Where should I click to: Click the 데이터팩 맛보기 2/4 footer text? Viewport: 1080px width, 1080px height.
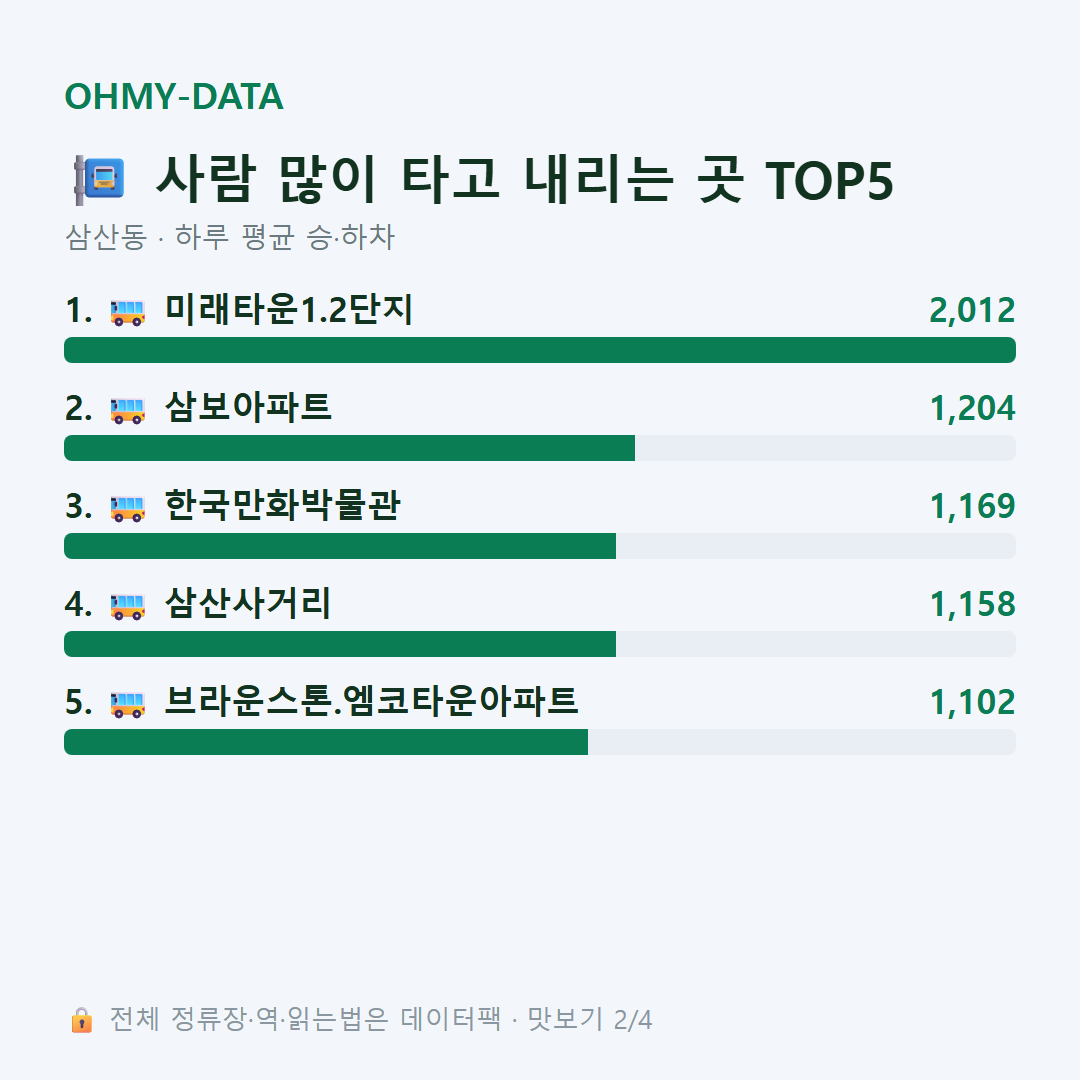tap(526, 1019)
